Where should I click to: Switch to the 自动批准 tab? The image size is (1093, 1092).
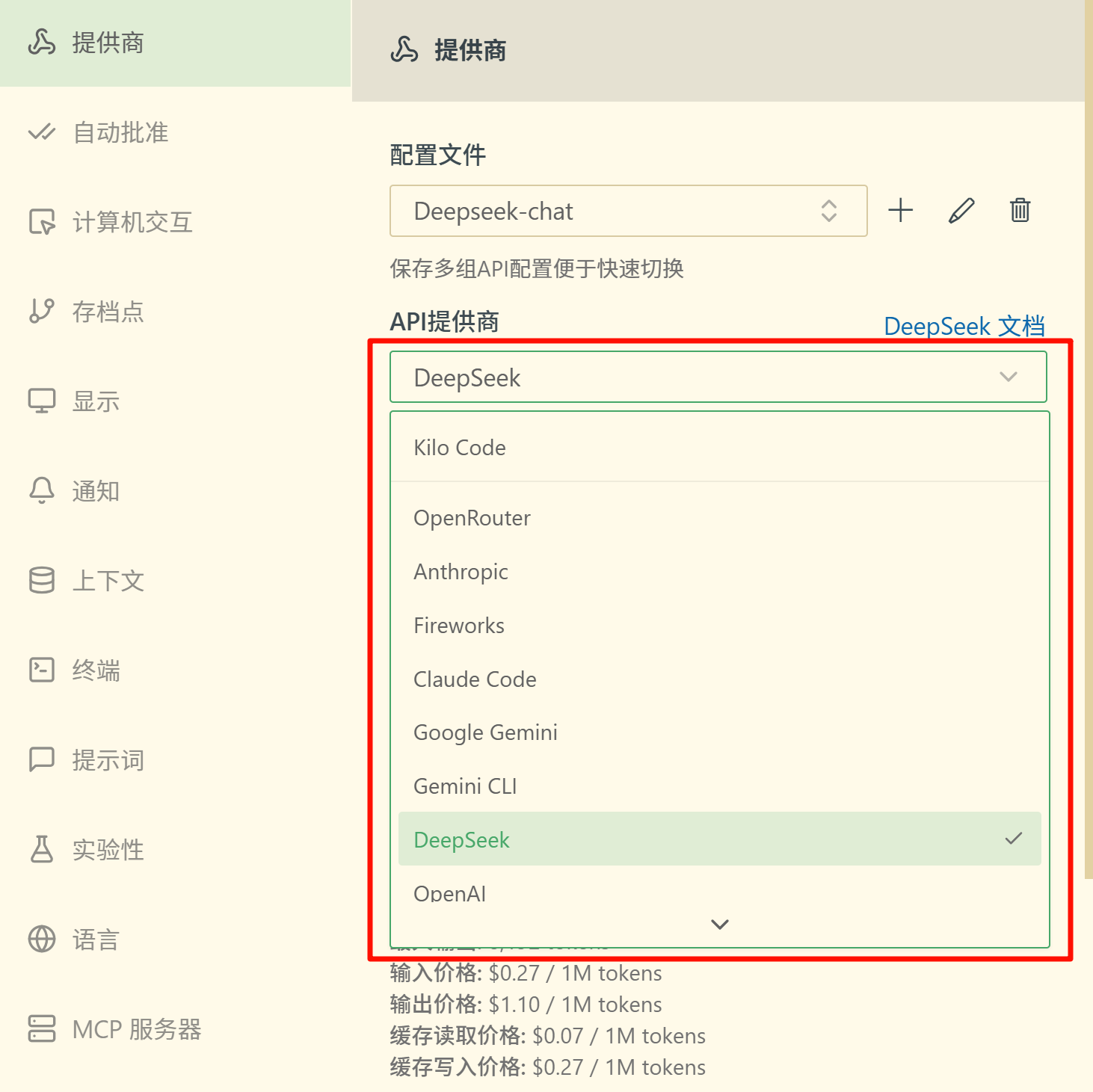176,132
